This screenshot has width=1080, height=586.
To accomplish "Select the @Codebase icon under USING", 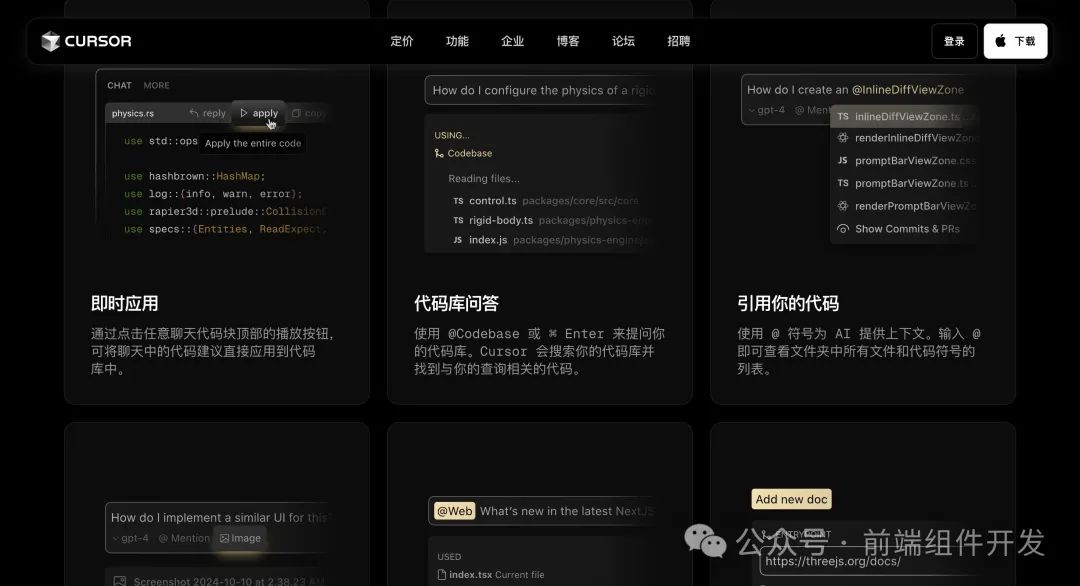I will pos(437,153).
